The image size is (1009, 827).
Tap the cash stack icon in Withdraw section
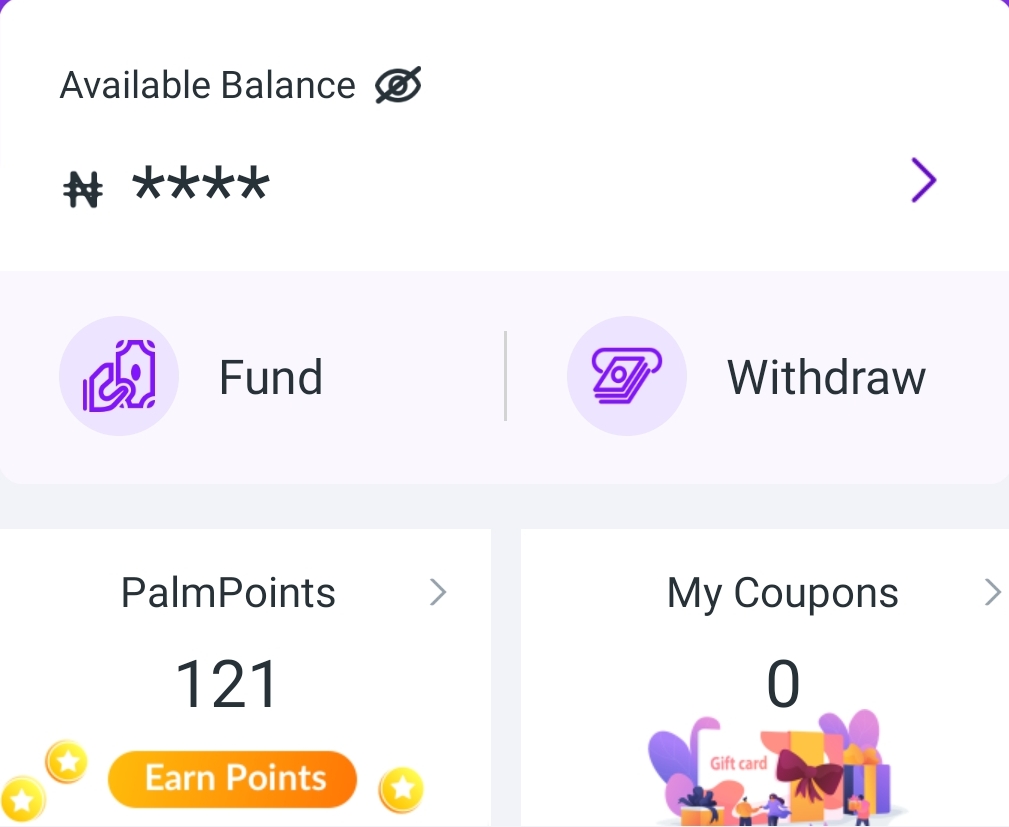click(627, 376)
